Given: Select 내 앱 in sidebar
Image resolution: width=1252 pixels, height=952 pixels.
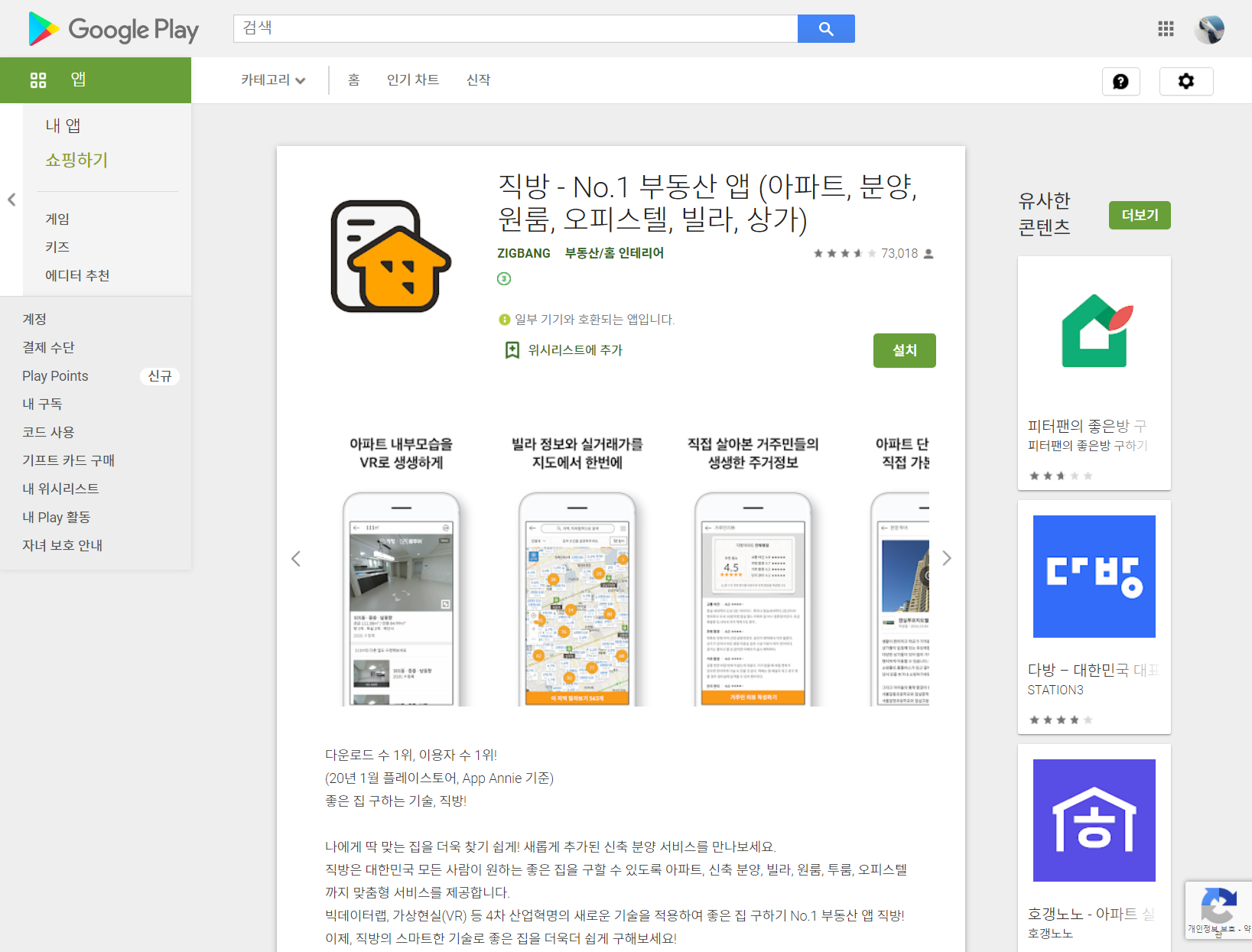Looking at the screenshot, I should coord(63,125).
